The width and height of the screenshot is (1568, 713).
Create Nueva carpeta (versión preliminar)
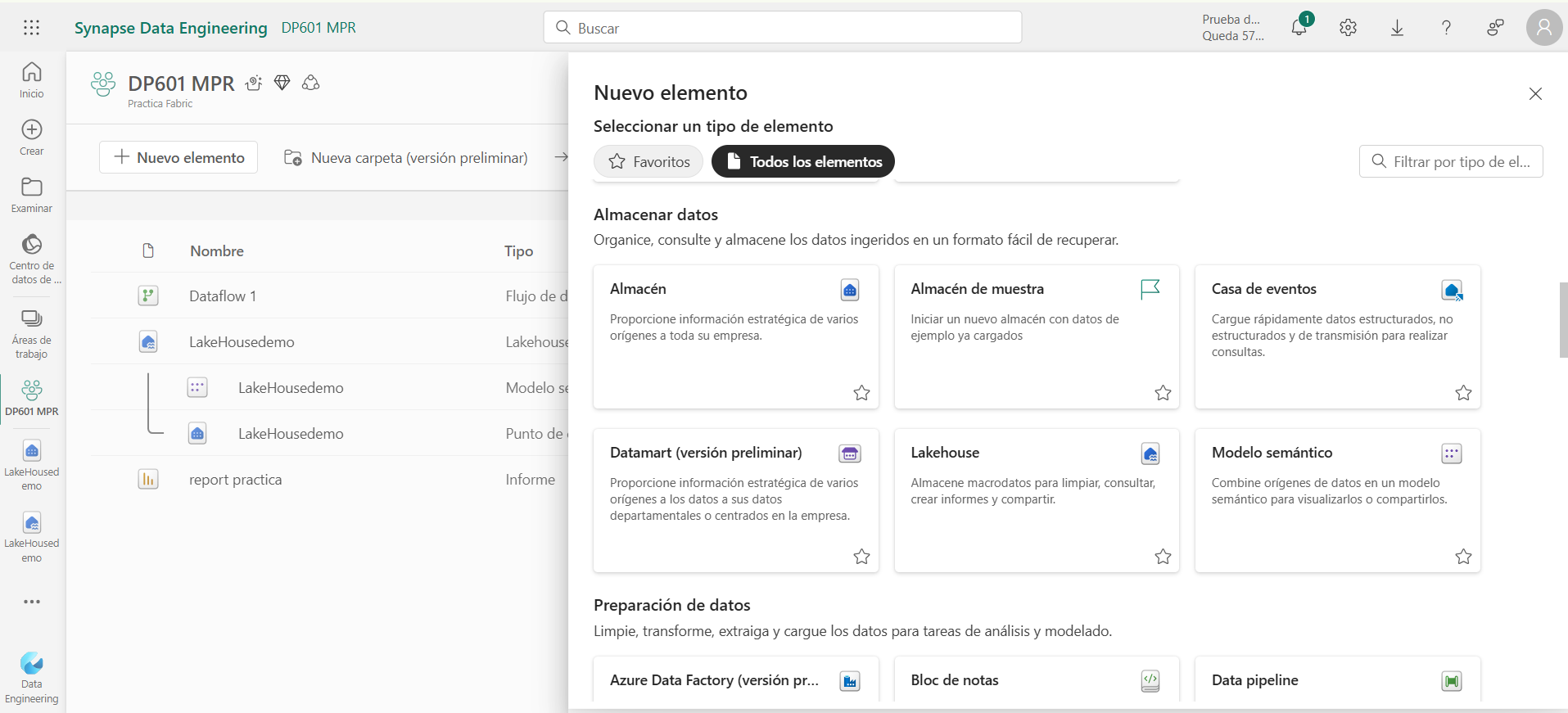(x=405, y=157)
